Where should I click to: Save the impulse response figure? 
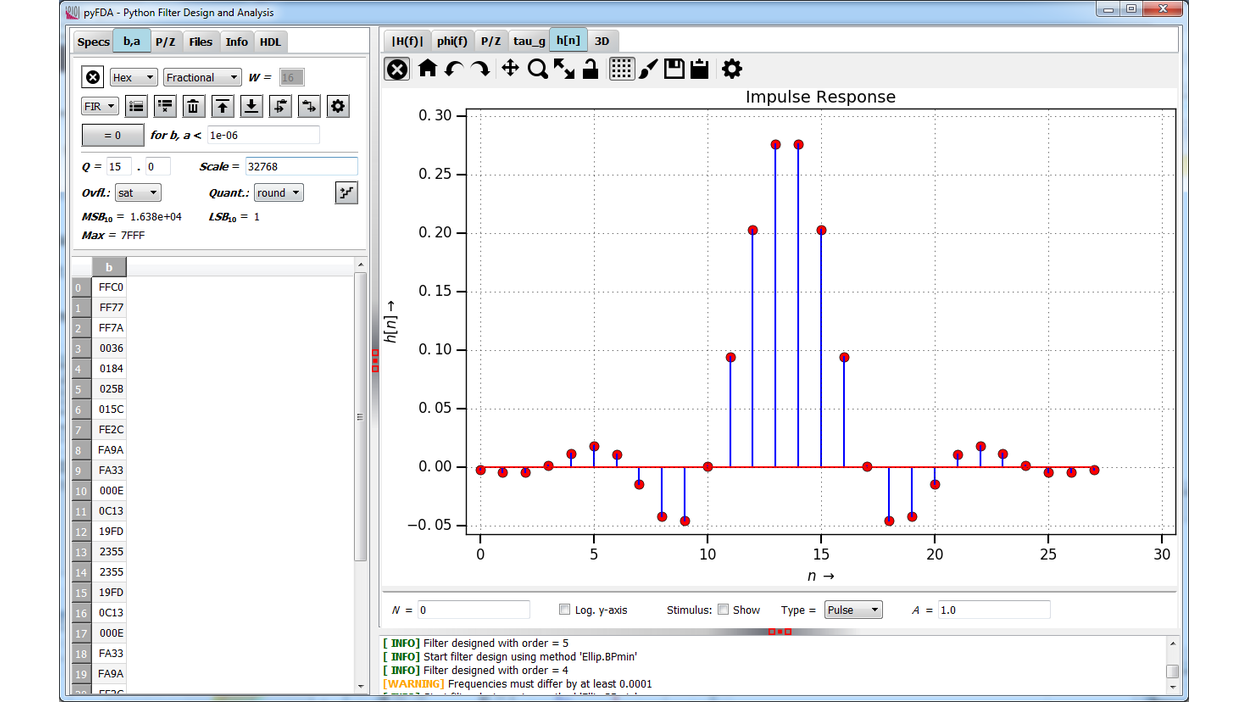tap(674, 69)
